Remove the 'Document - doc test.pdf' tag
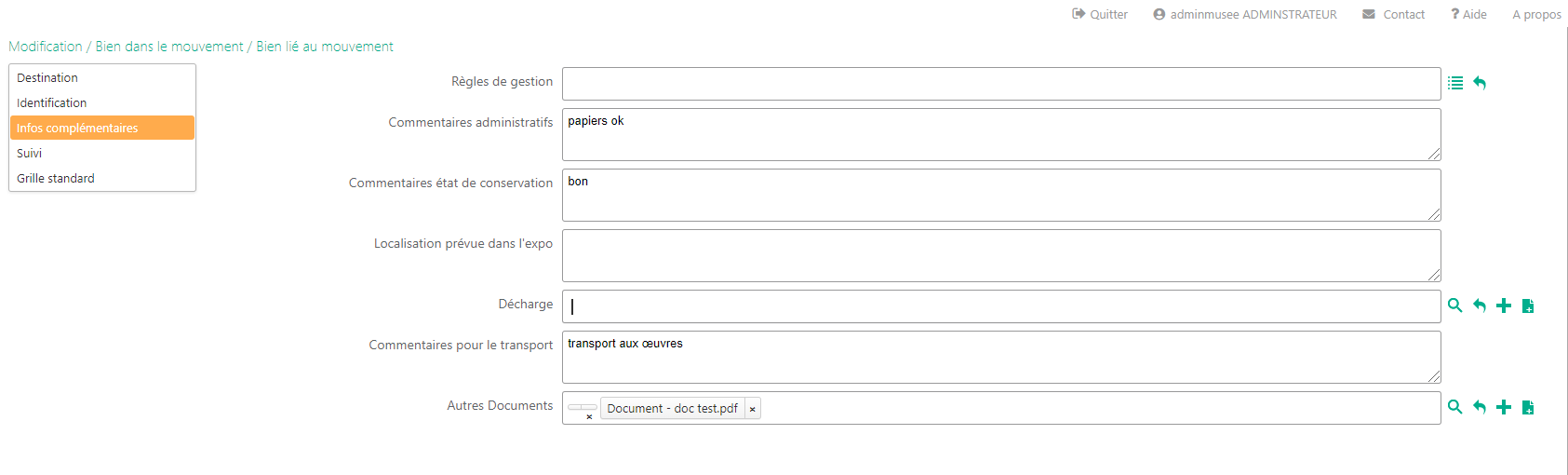 click(752, 409)
